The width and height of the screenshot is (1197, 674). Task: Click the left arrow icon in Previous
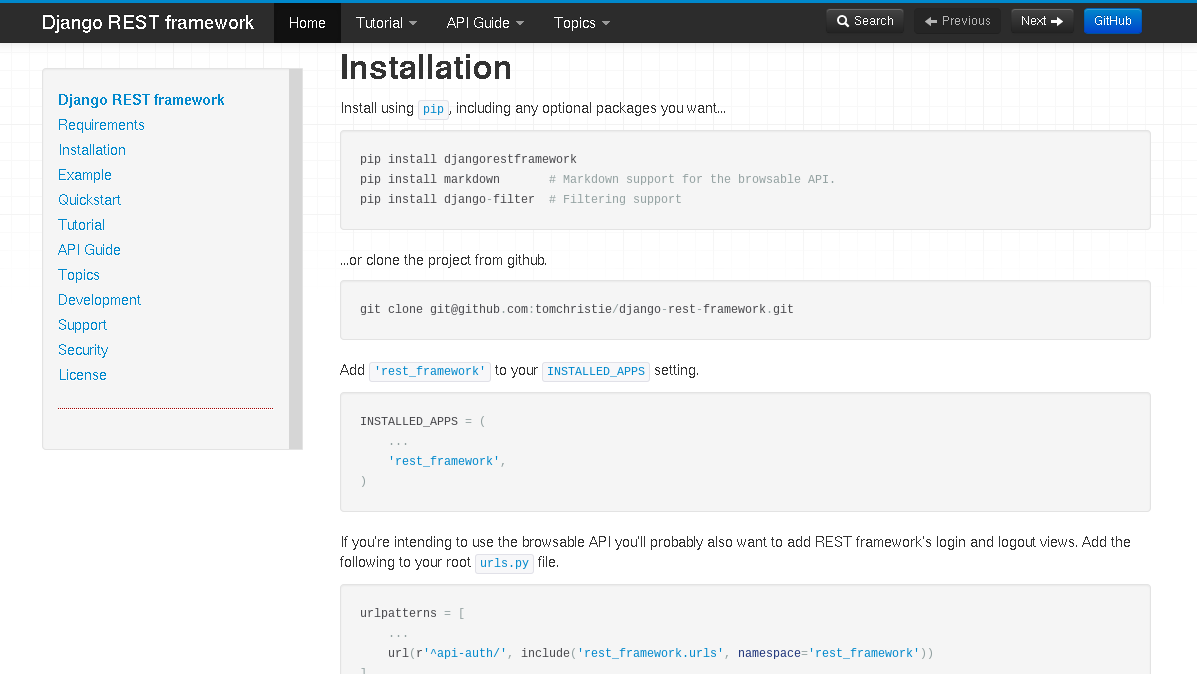pyautogui.click(x=931, y=21)
